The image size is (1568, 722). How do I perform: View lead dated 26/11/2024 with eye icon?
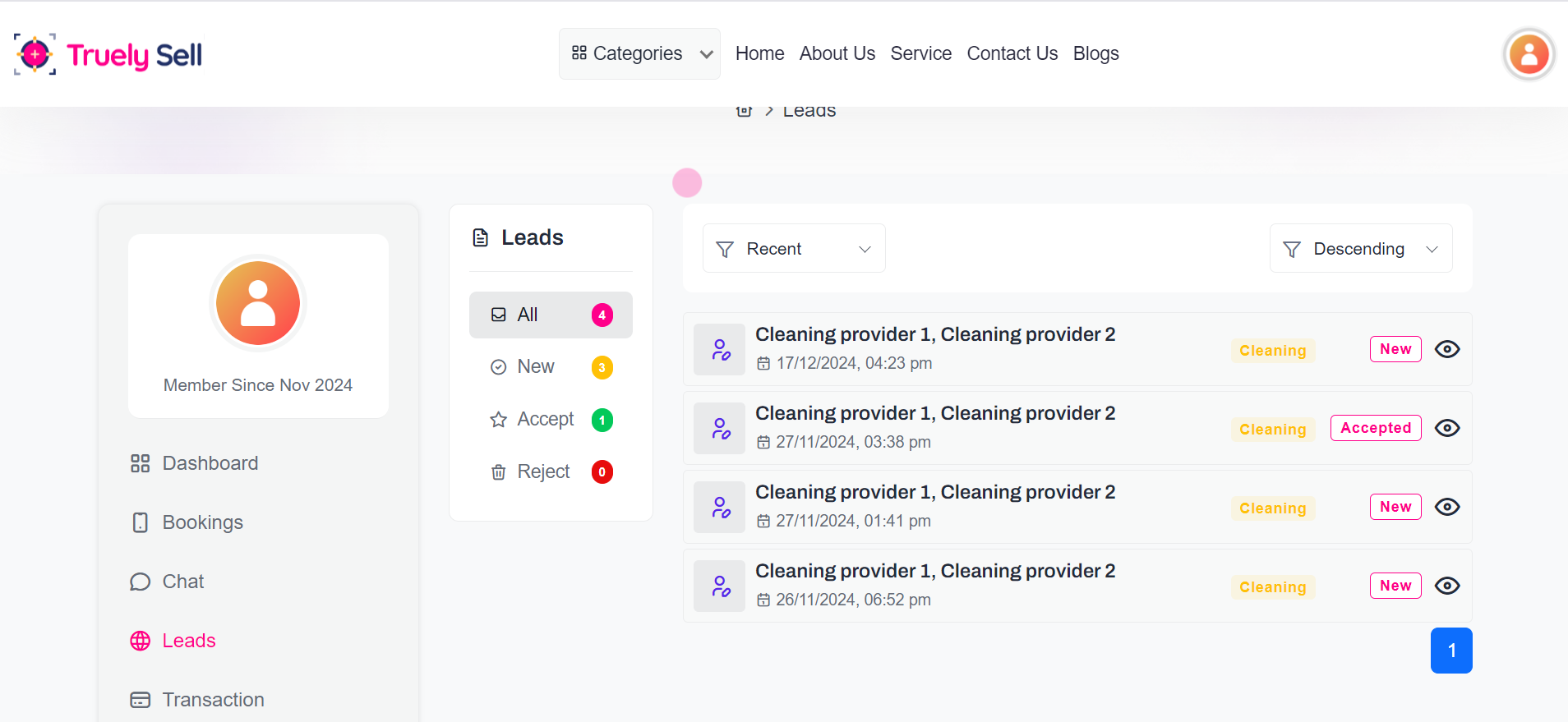click(1446, 586)
